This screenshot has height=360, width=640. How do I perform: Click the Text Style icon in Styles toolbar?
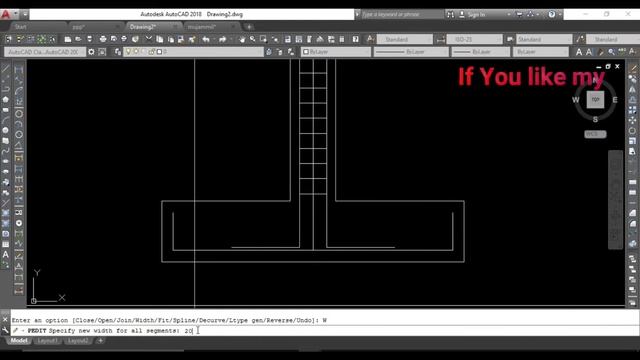(x=370, y=39)
